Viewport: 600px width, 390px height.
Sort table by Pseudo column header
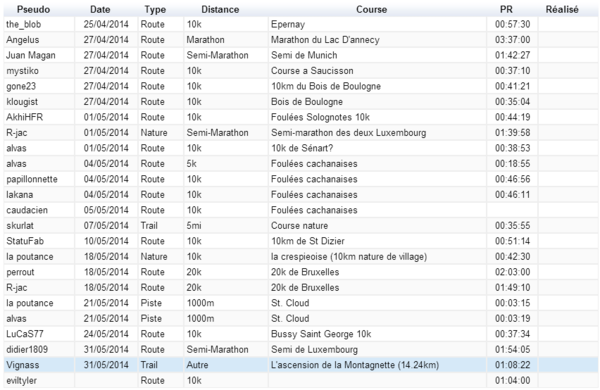point(33,9)
